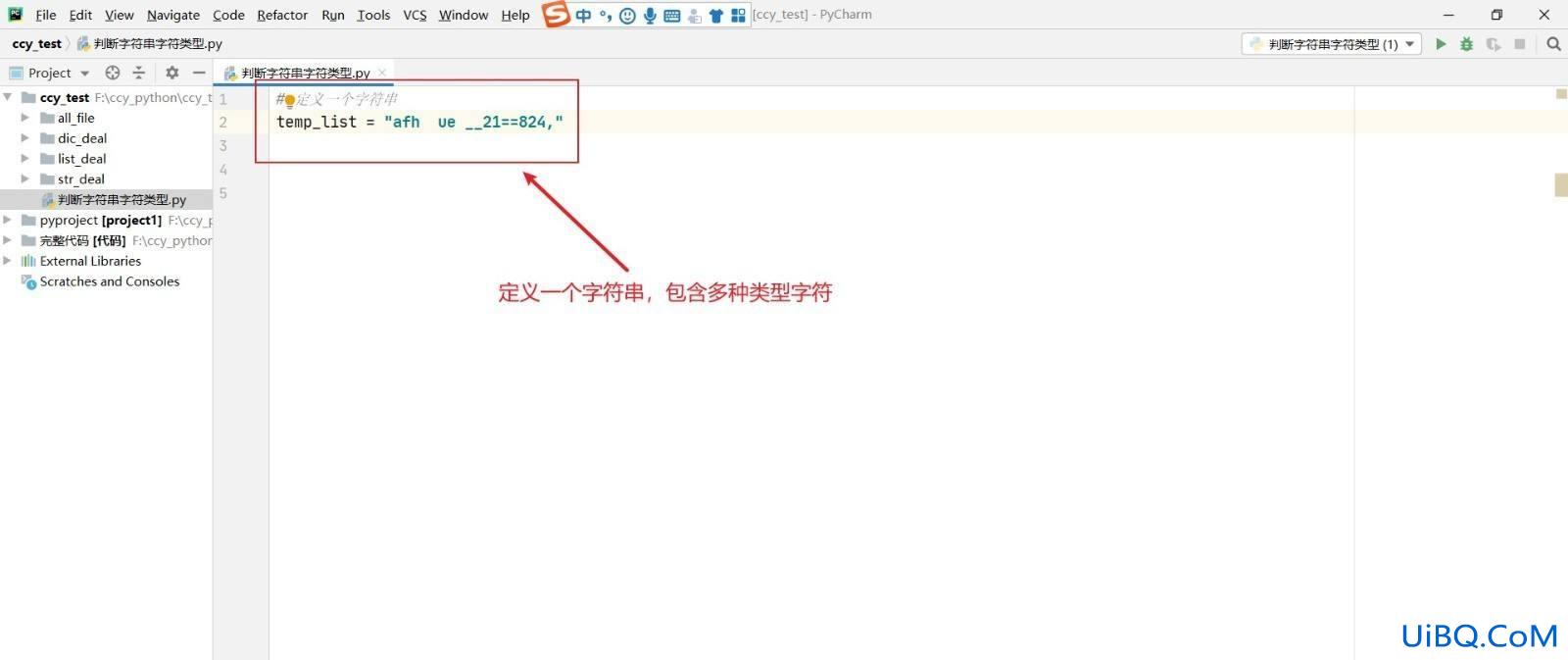Click Locate current file crosshair icon in Project panel

pos(113,73)
